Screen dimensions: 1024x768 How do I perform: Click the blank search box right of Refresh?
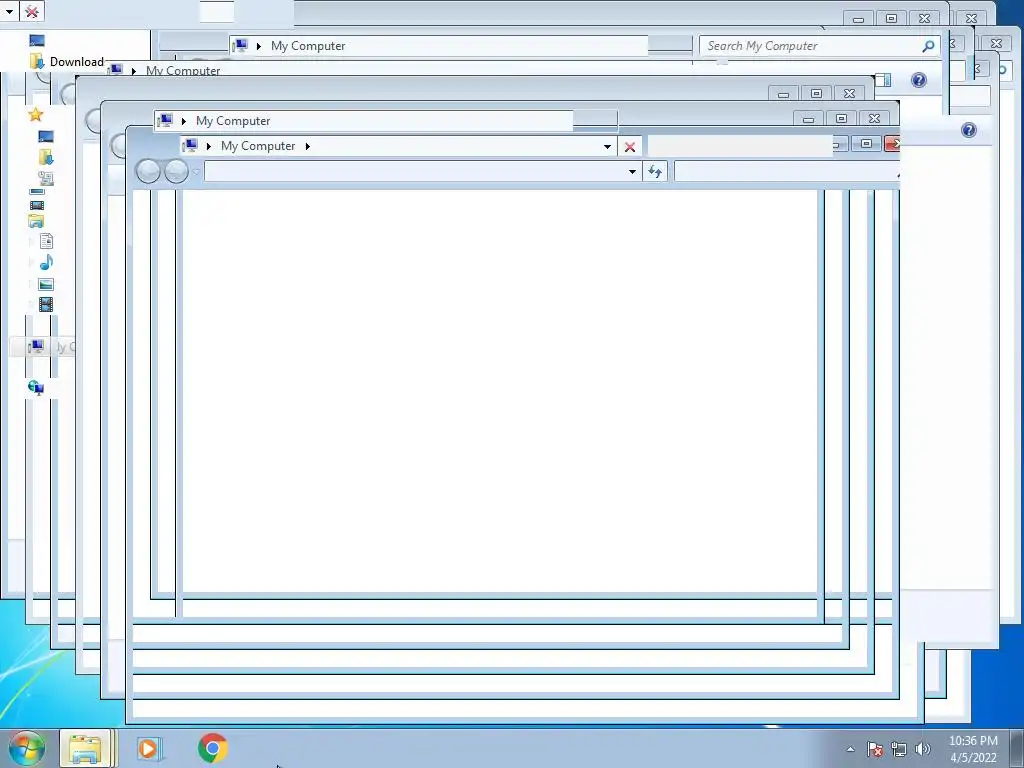pos(786,172)
